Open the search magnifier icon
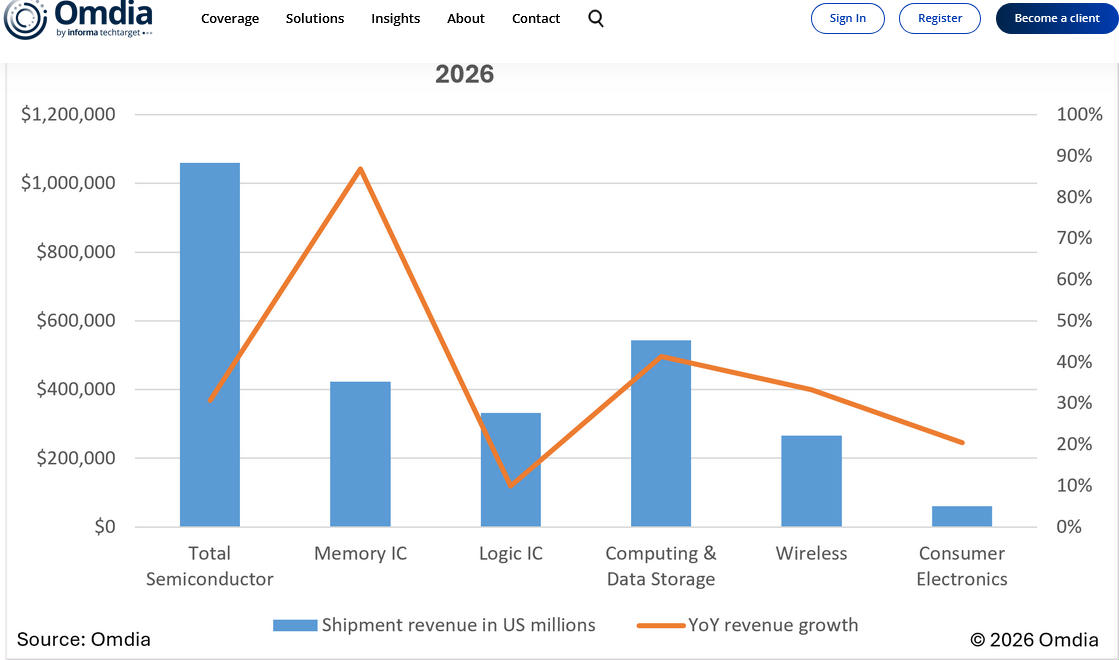The height and width of the screenshot is (660, 1119). (x=596, y=18)
